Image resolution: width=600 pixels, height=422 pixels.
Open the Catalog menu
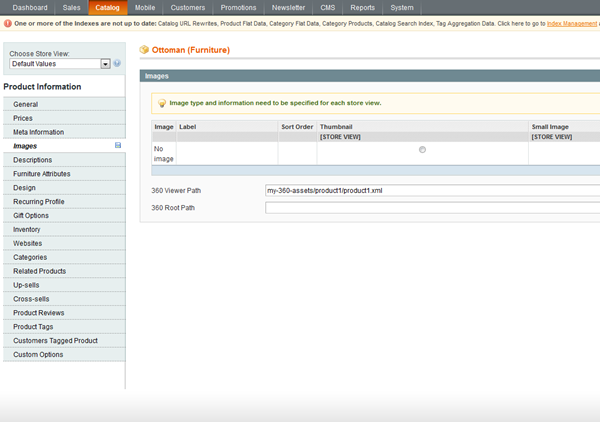(x=107, y=7)
